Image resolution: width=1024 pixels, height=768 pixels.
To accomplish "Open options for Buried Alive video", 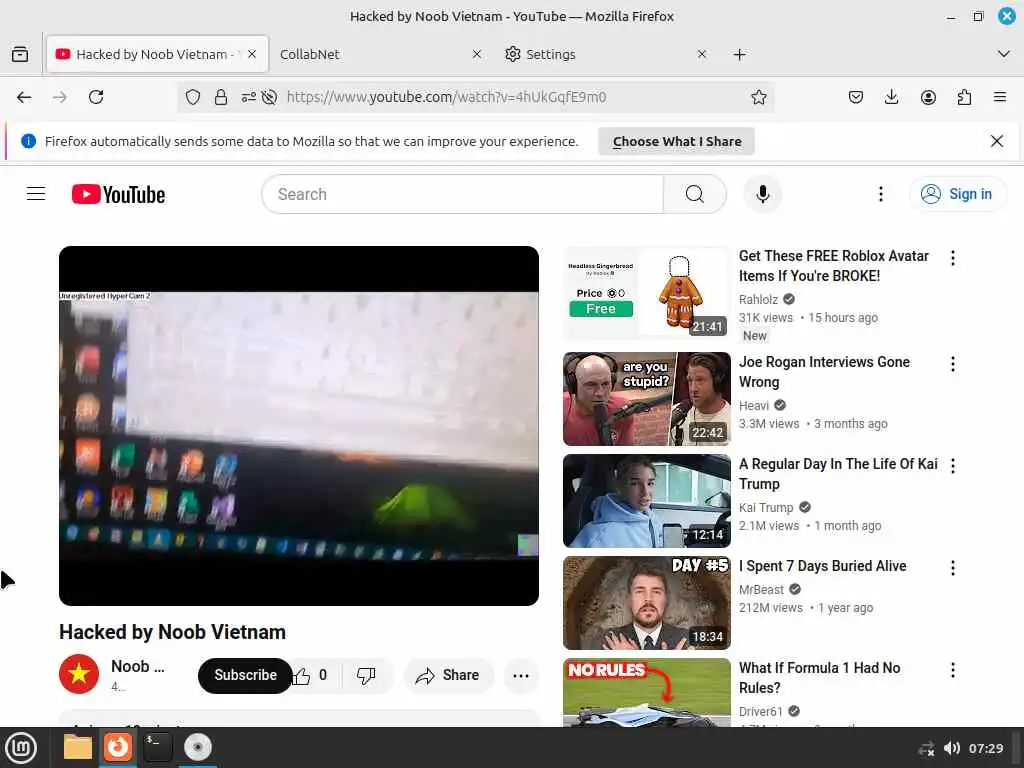I will (x=953, y=568).
